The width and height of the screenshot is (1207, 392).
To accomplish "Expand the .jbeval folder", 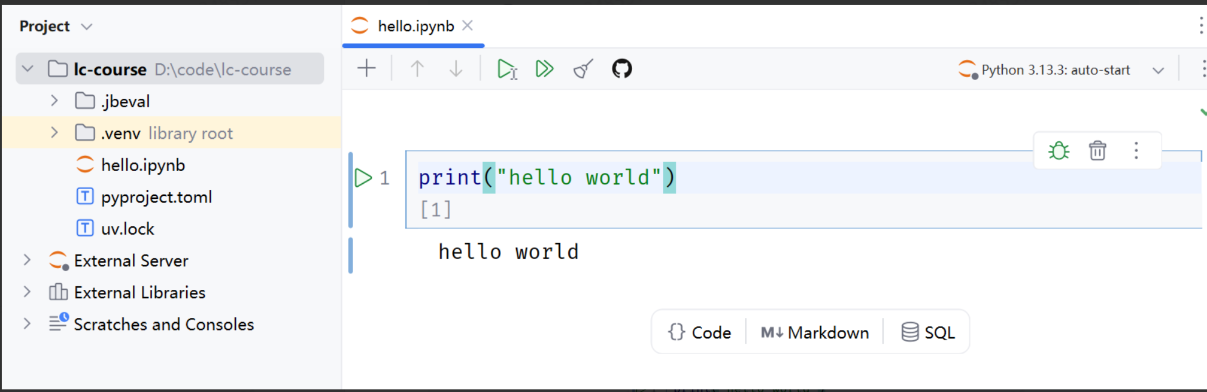I will click(x=55, y=101).
